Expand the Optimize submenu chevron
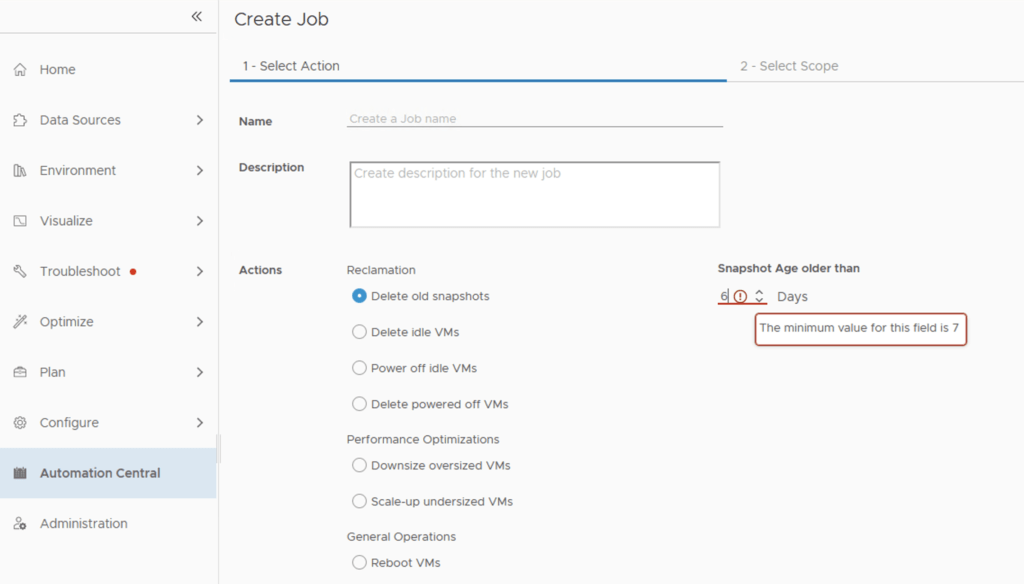The height and width of the screenshot is (584, 1024). click(200, 322)
